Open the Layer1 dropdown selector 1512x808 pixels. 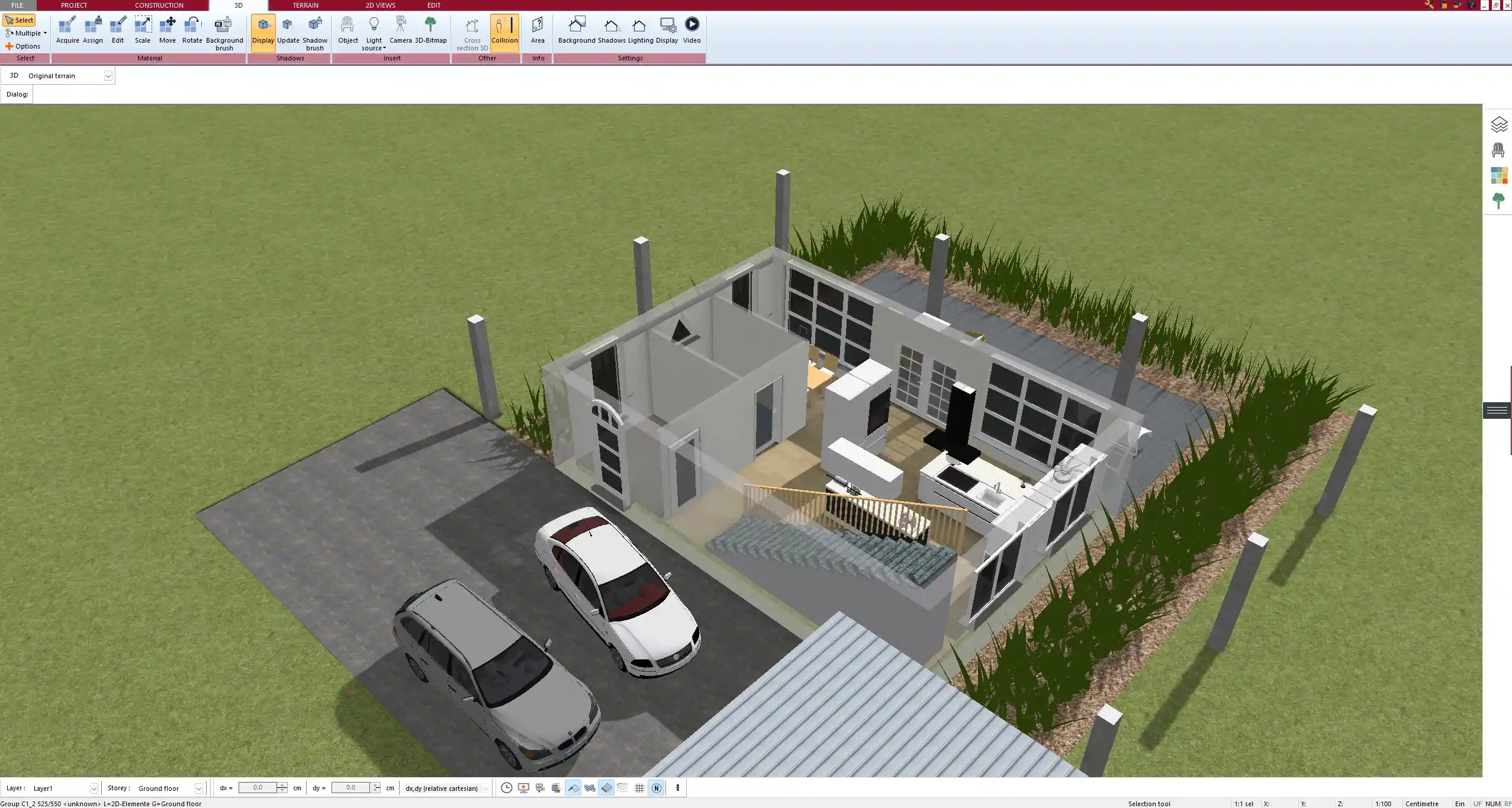(x=95, y=788)
